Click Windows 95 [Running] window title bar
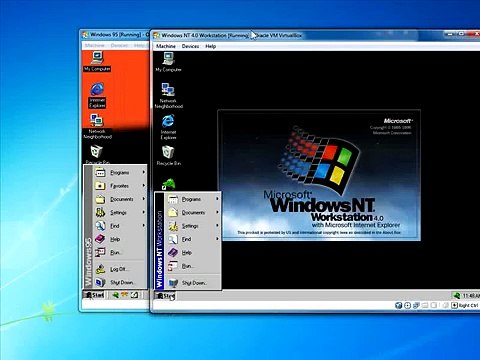 click(x=115, y=35)
